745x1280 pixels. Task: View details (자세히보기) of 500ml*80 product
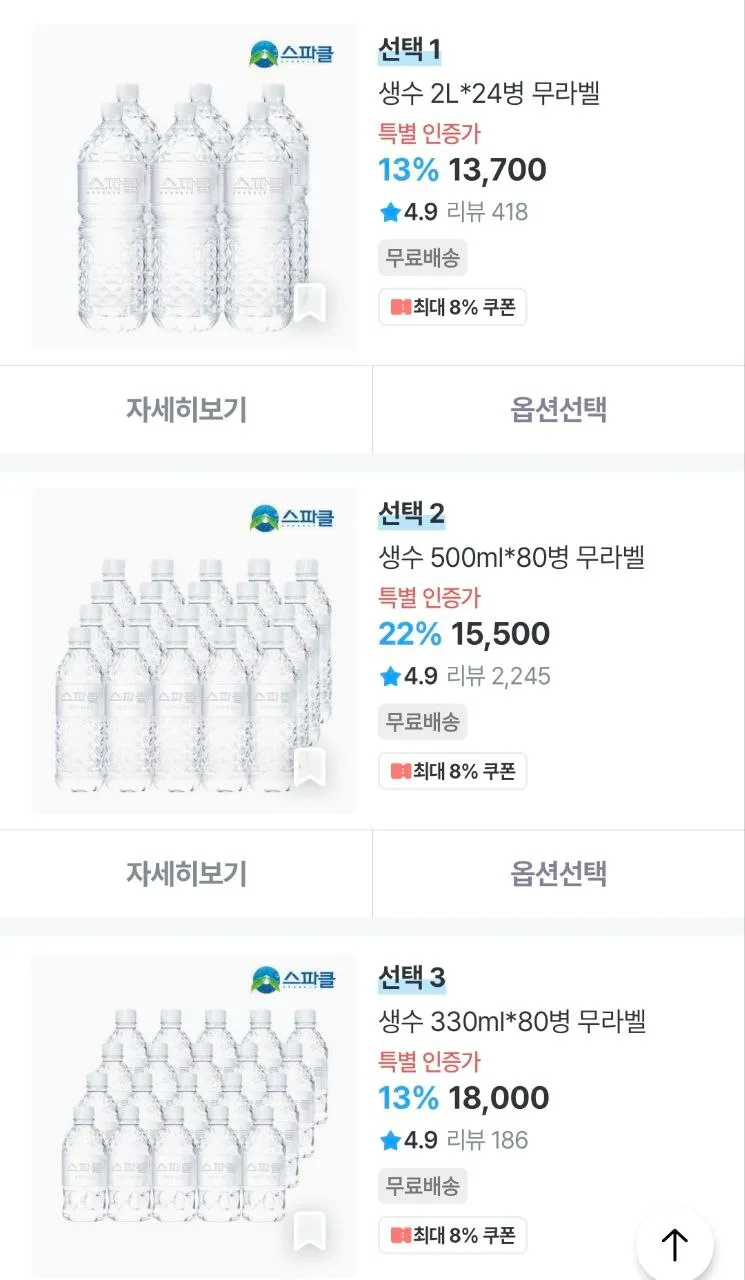[x=186, y=873]
